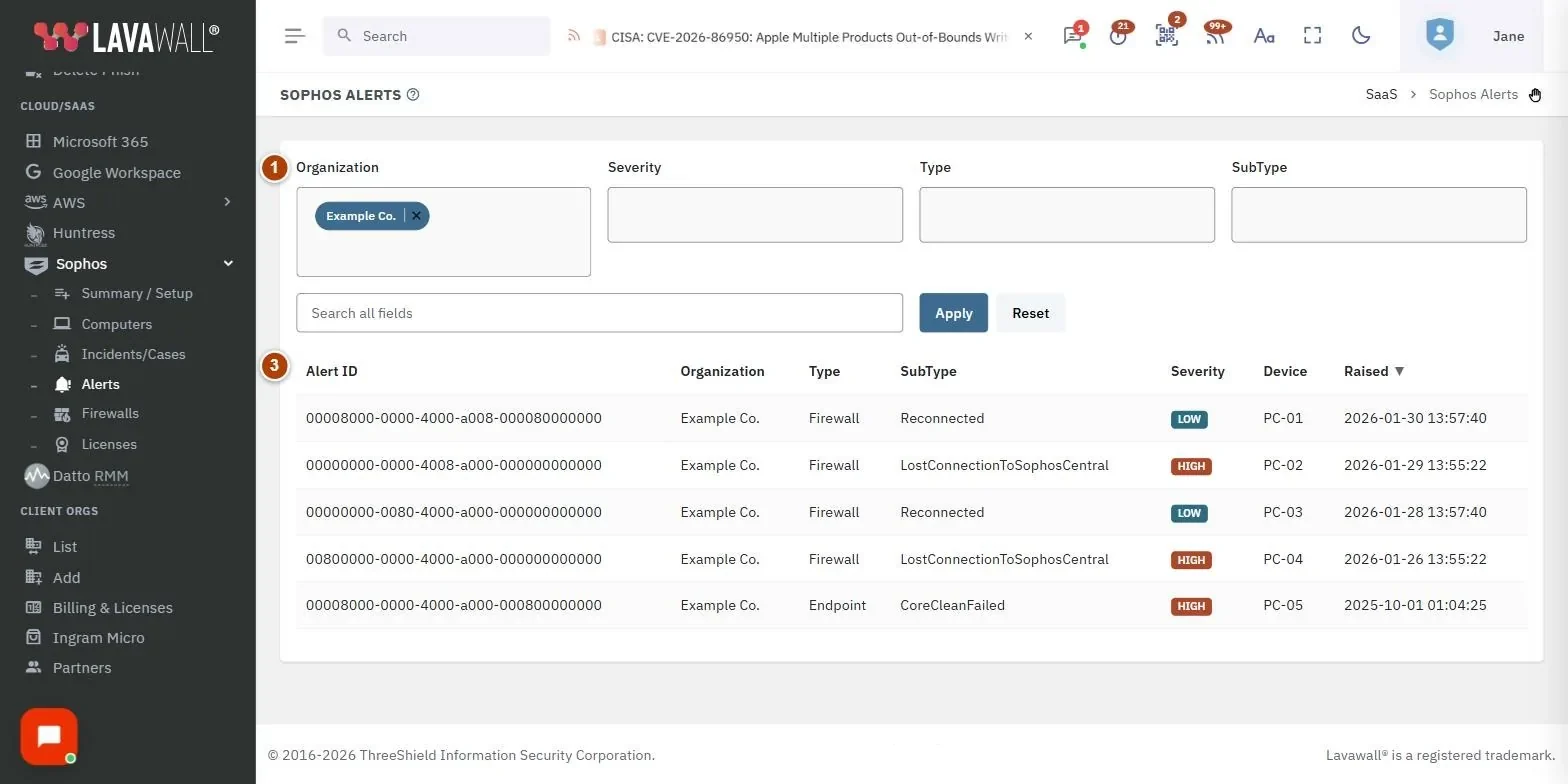1568x784 pixels.
Task: Open Sophos Incidents/Cases page
Action: tap(133, 354)
